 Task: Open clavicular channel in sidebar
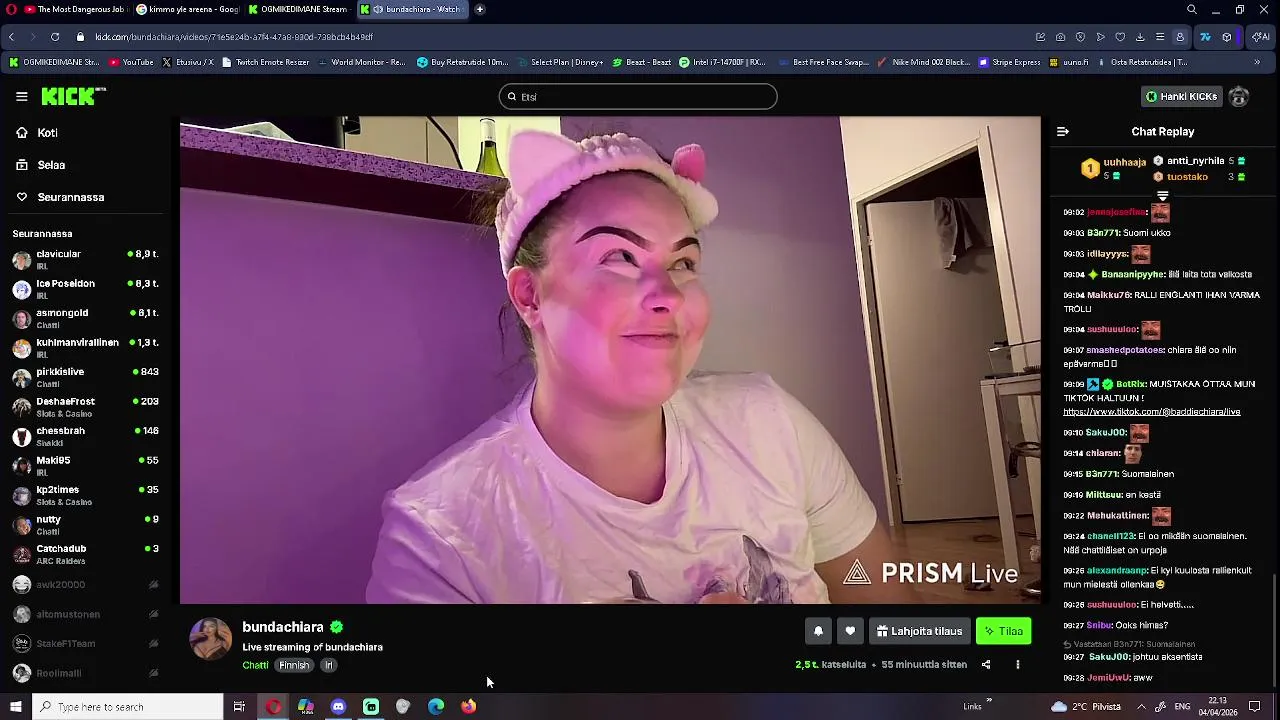tap(85, 260)
